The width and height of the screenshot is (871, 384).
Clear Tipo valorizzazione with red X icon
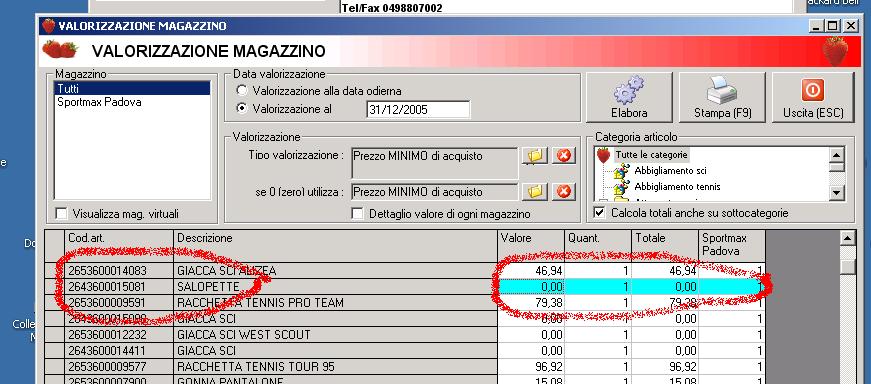(x=563, y=156)
